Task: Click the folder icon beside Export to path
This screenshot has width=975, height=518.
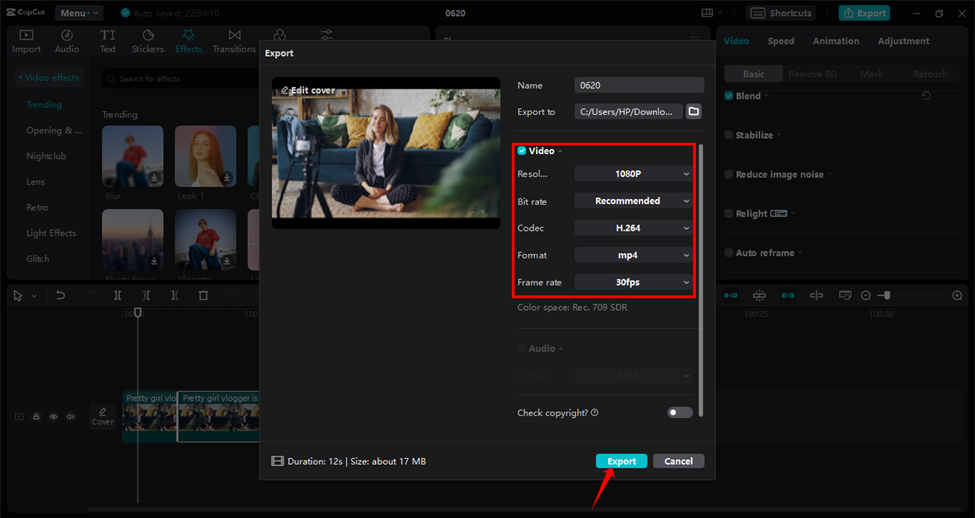Action: coord(693,112)
